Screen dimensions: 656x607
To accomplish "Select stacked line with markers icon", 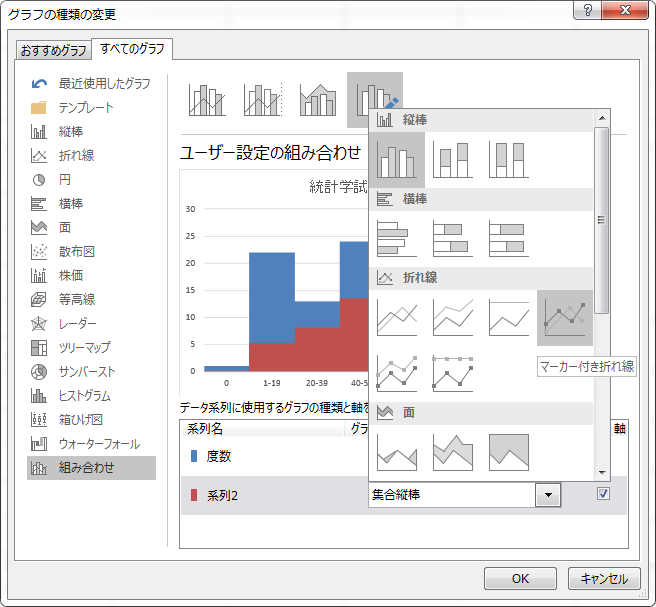I will pos(397,374).
